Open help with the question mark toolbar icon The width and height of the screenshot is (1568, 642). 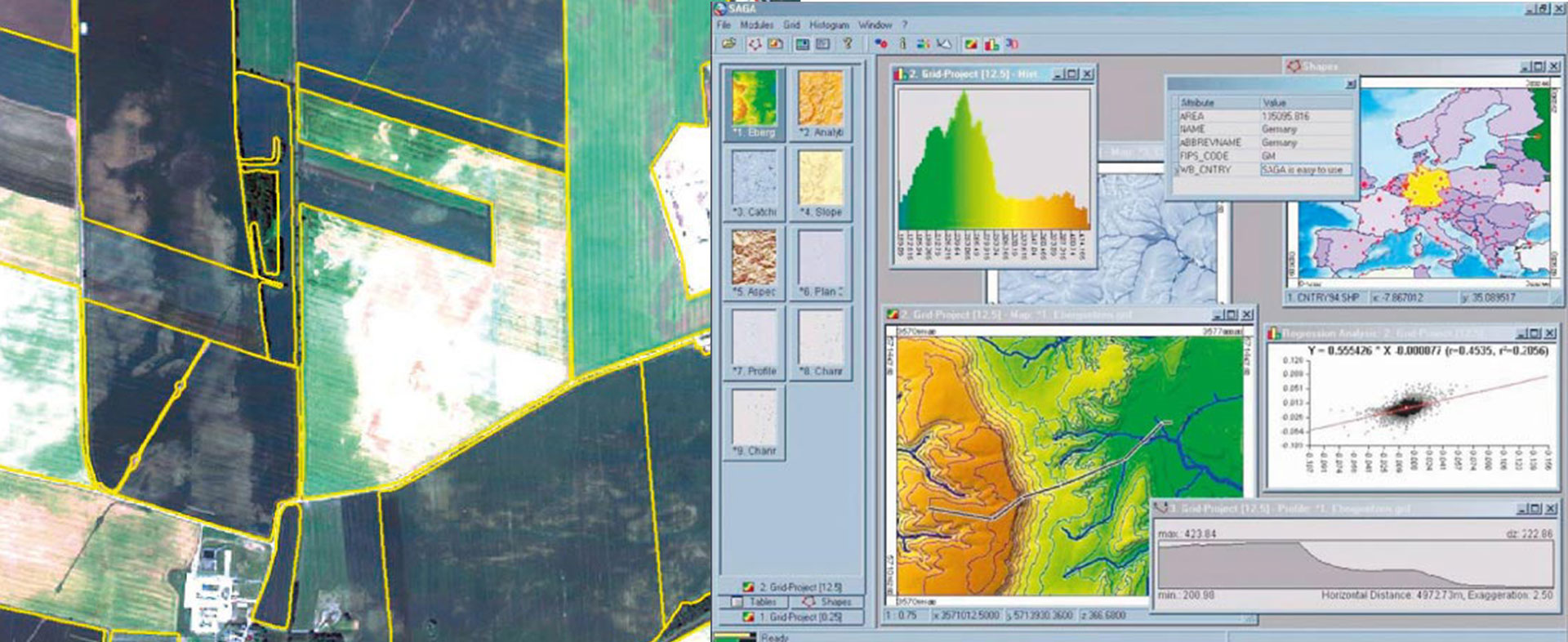pos(848,43)
